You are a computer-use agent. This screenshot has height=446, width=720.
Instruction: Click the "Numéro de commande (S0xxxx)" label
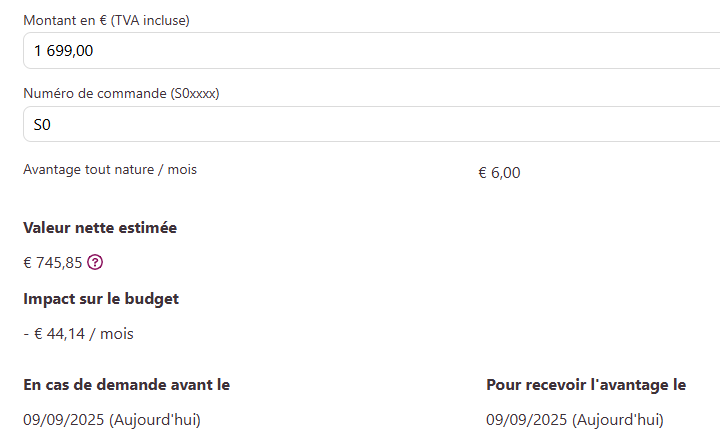121,94
